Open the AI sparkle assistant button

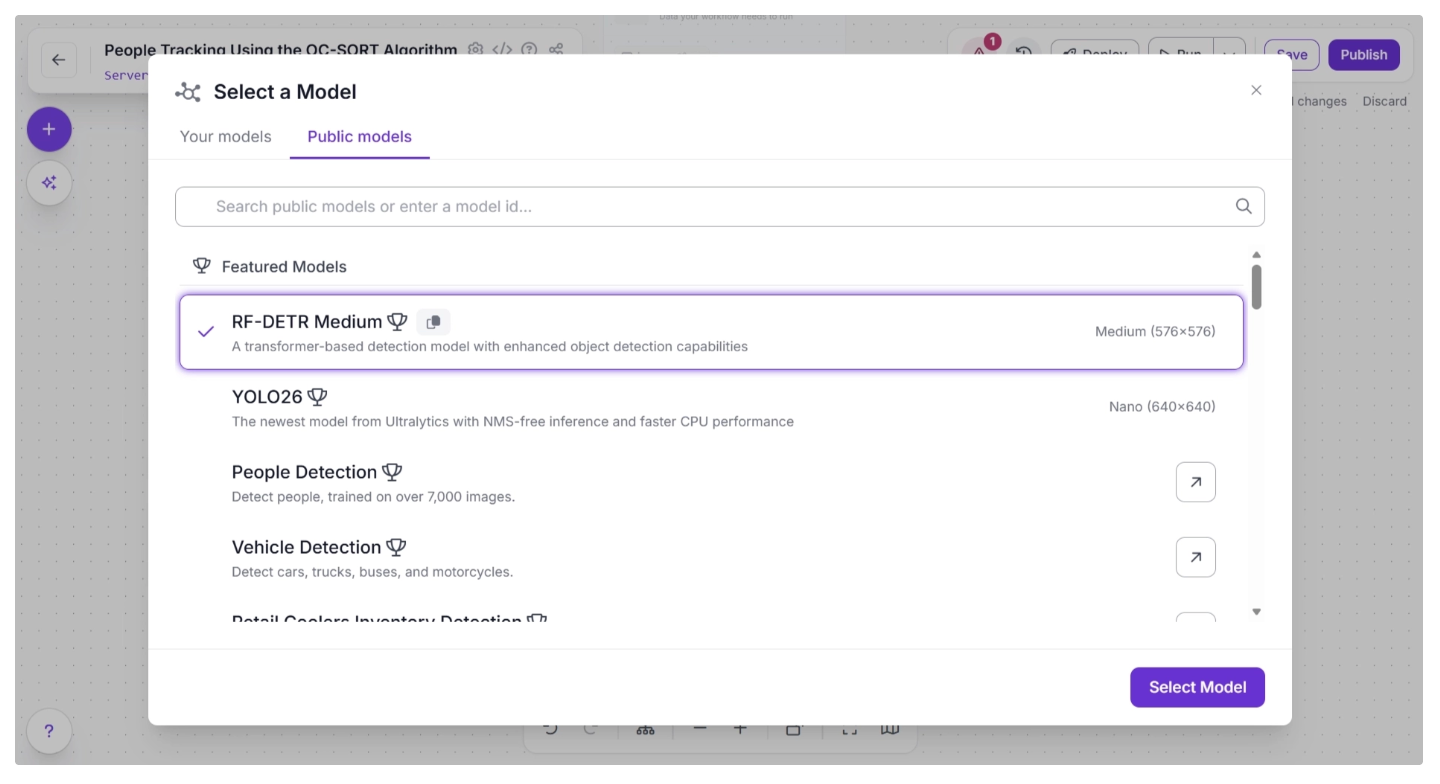click(x=49, y=183)
